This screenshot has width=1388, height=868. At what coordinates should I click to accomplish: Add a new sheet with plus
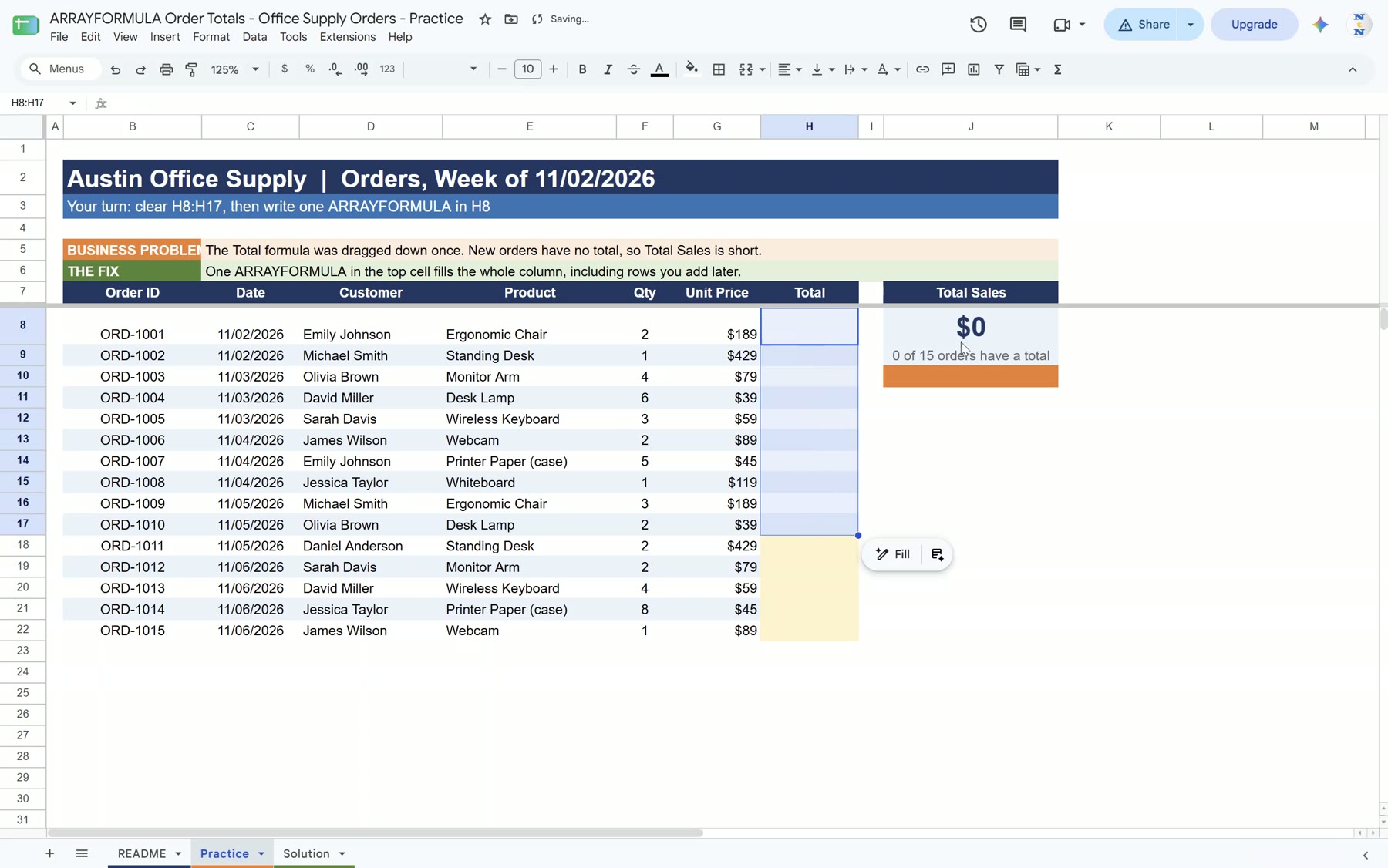click(49, 853)
